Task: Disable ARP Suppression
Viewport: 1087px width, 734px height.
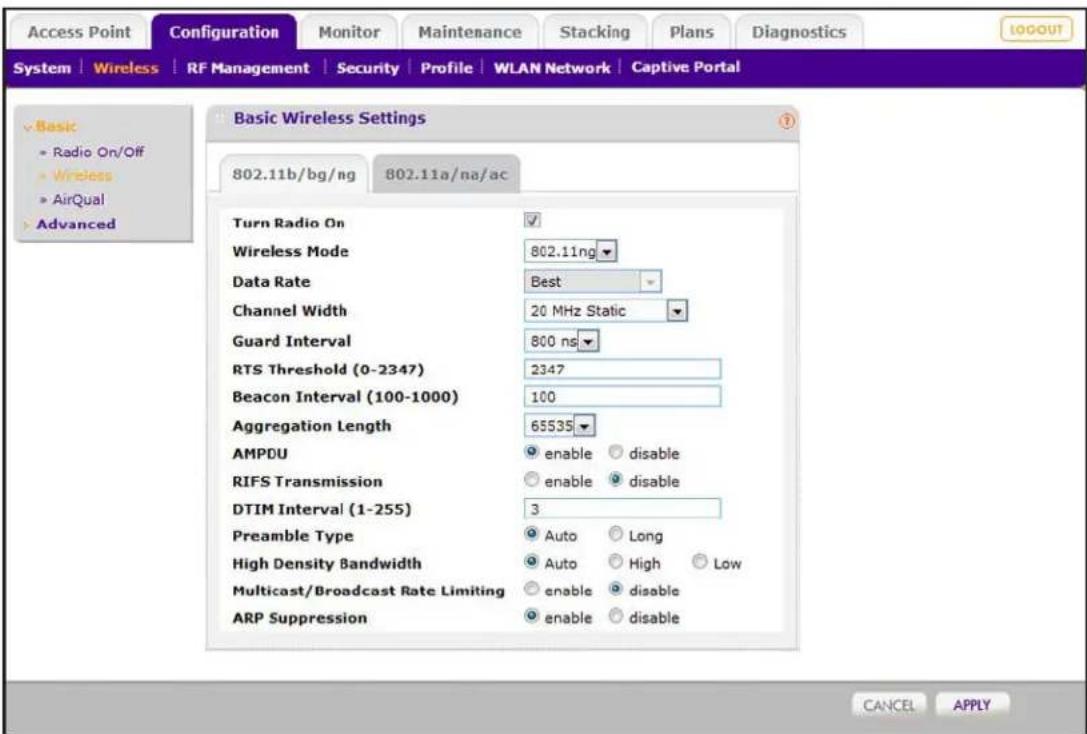Action: [x=616, y=616]
